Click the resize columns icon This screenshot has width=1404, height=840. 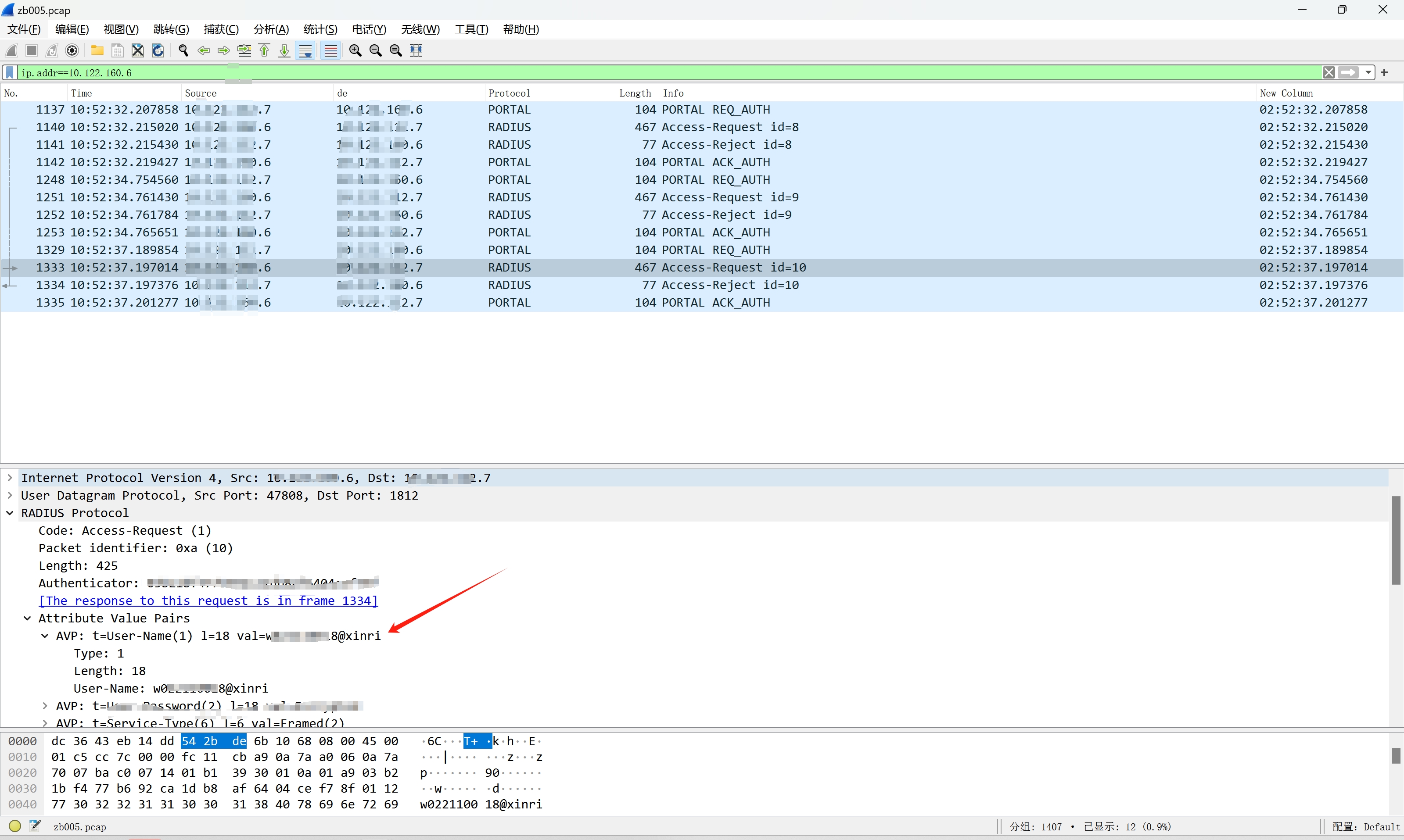point(416,50)
